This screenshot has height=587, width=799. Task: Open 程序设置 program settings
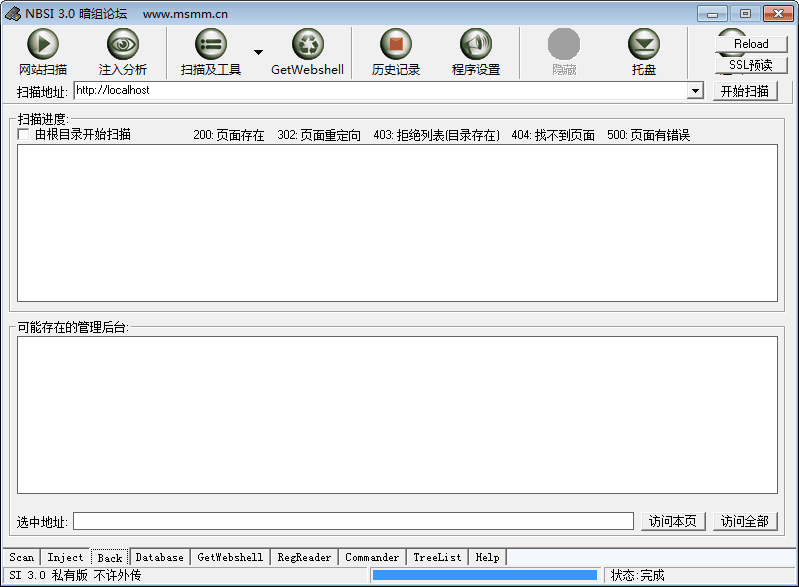pyautogui.click(x=475, y=45)
